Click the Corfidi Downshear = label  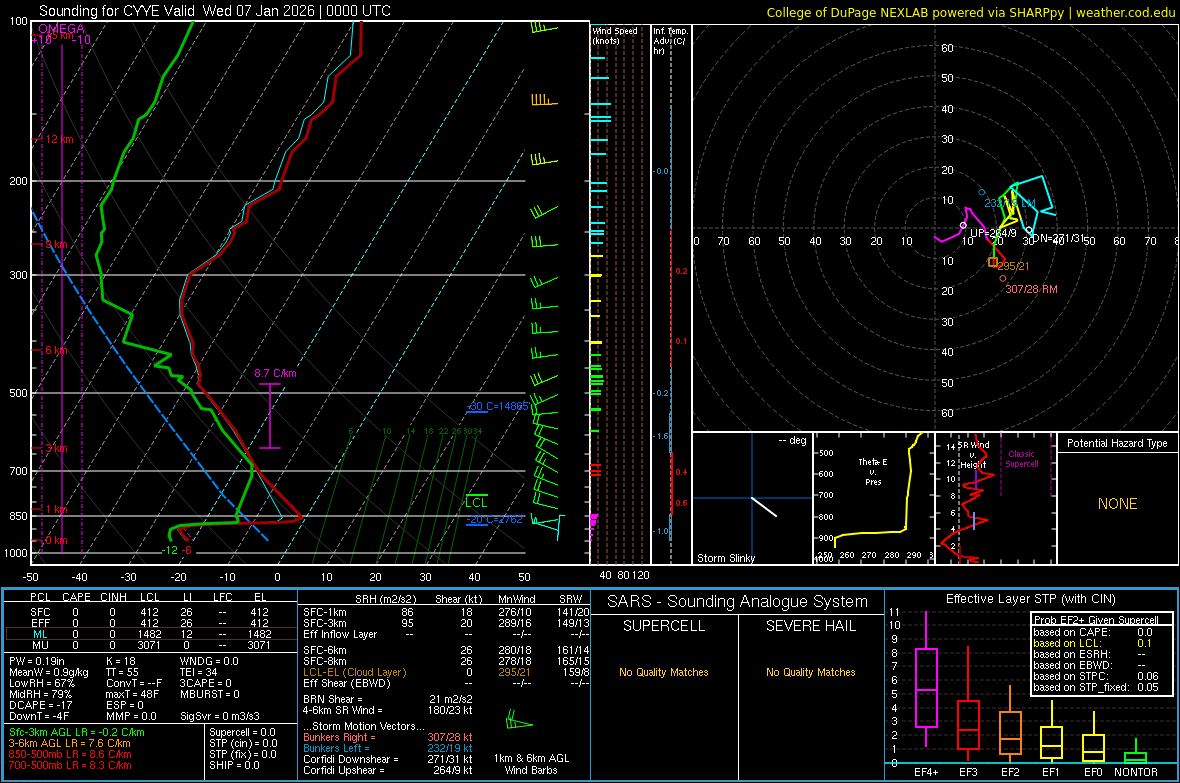point(351,759)
